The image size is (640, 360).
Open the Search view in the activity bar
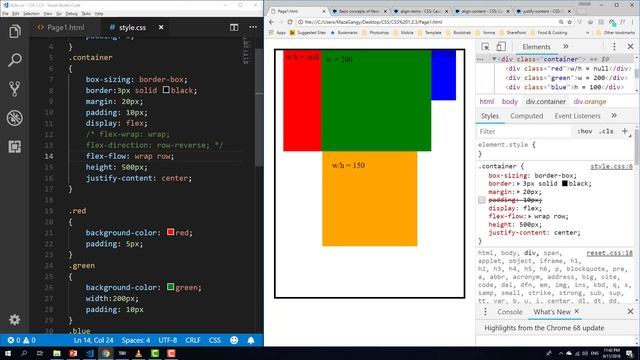click(x=15, y=60)
